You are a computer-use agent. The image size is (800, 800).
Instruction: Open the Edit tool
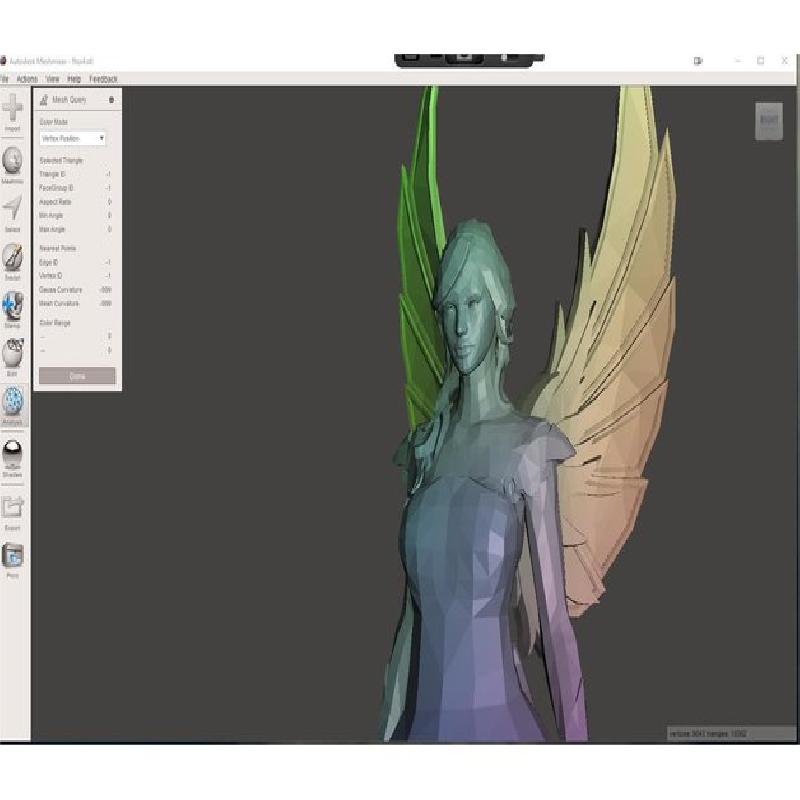click(13, 354)
